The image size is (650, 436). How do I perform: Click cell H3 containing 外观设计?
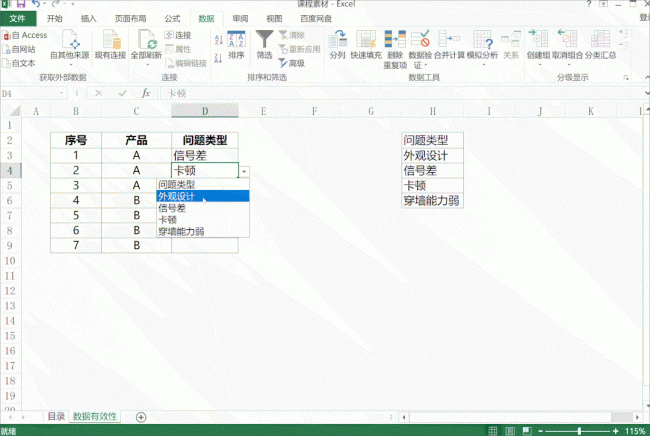tap(432, 155)
